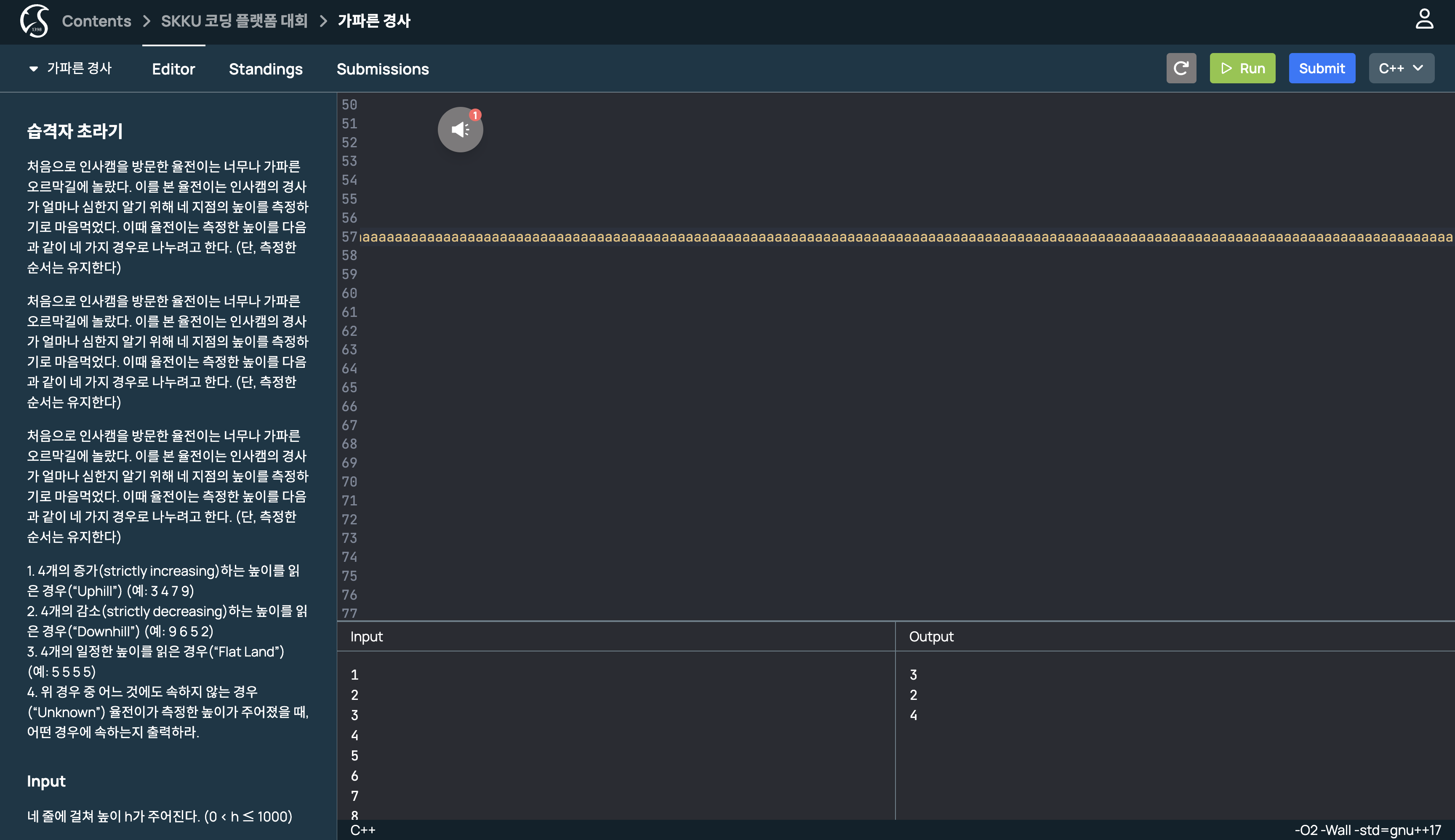The image size is (1455, 840).
Task: Click line number 50 in the editor gutter
Action: [x=349, y=104]
